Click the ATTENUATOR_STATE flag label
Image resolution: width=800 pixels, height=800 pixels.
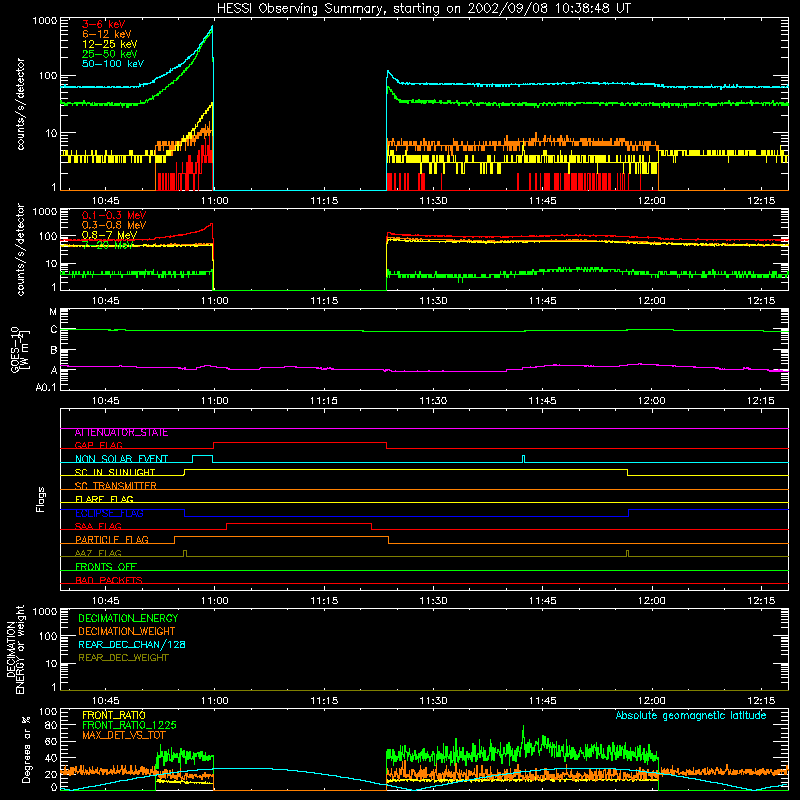click(121, 433)
